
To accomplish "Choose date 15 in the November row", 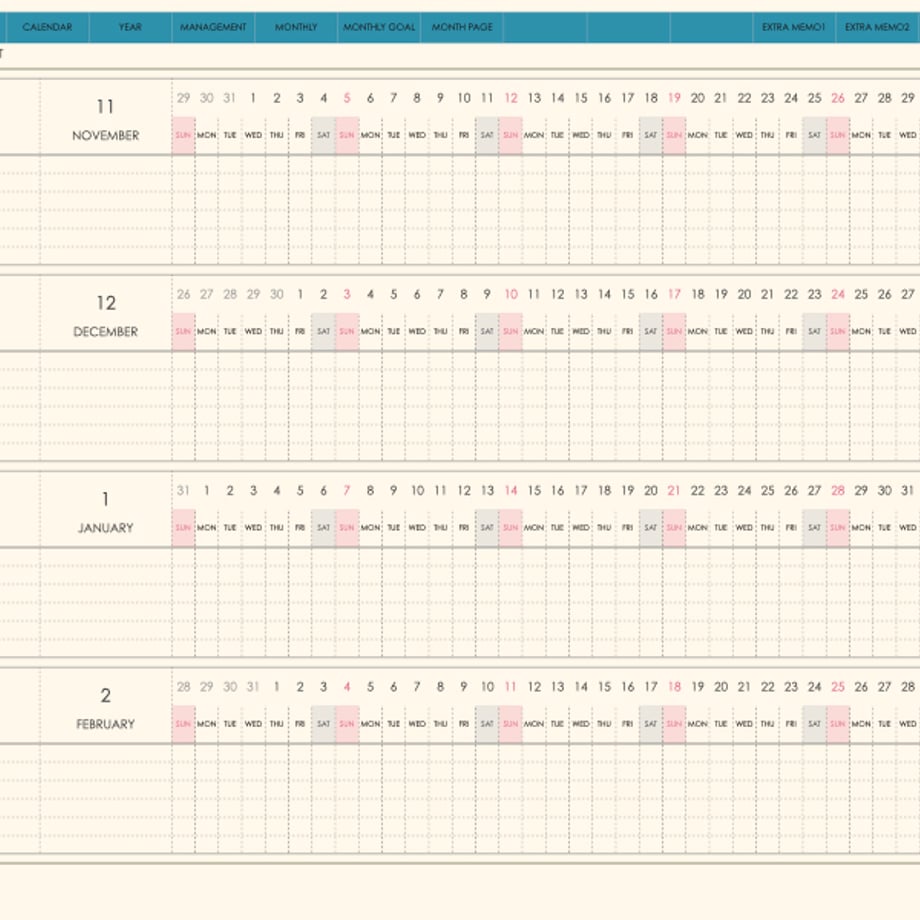I will pyautogui.click(x=581, y=98).
